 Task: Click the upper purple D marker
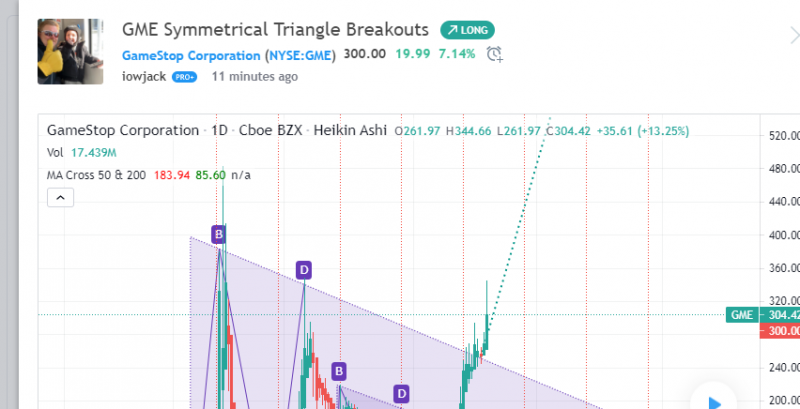point(304,269)
